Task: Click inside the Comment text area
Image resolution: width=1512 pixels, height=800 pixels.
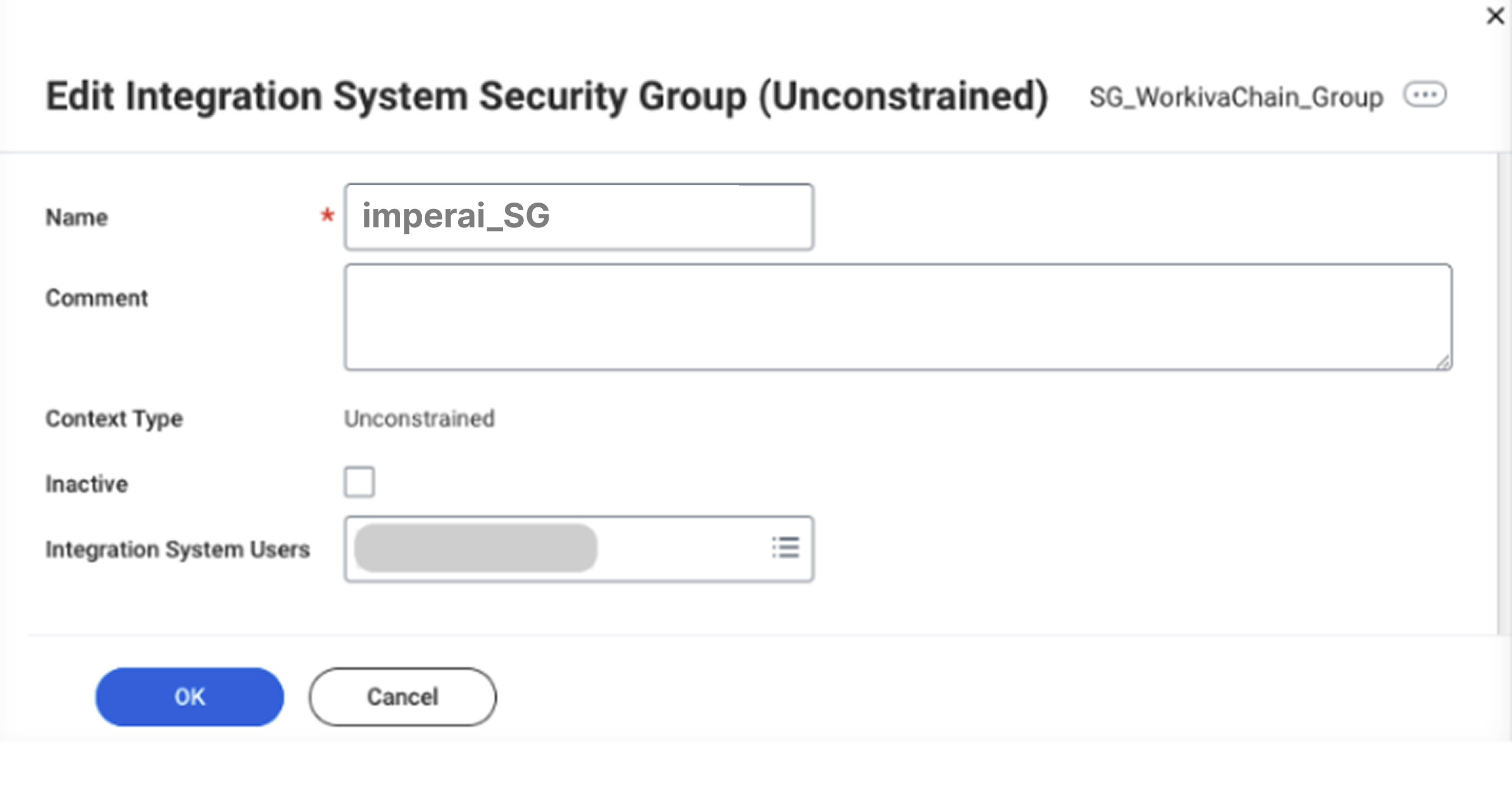Action: pyautogui.click(x=899, y=317)
